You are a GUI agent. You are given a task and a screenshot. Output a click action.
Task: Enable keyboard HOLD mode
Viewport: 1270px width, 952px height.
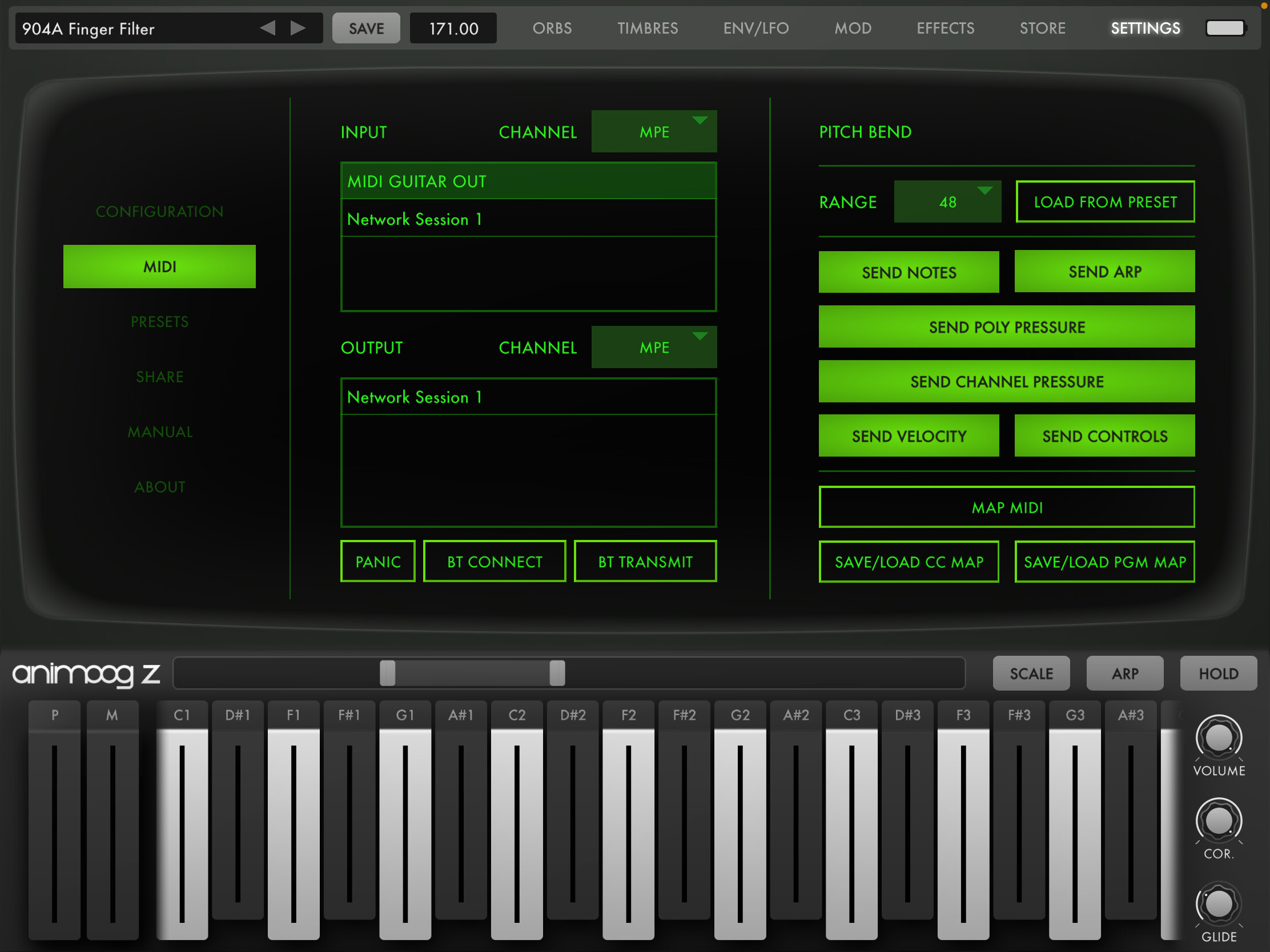coord(1219,673)
